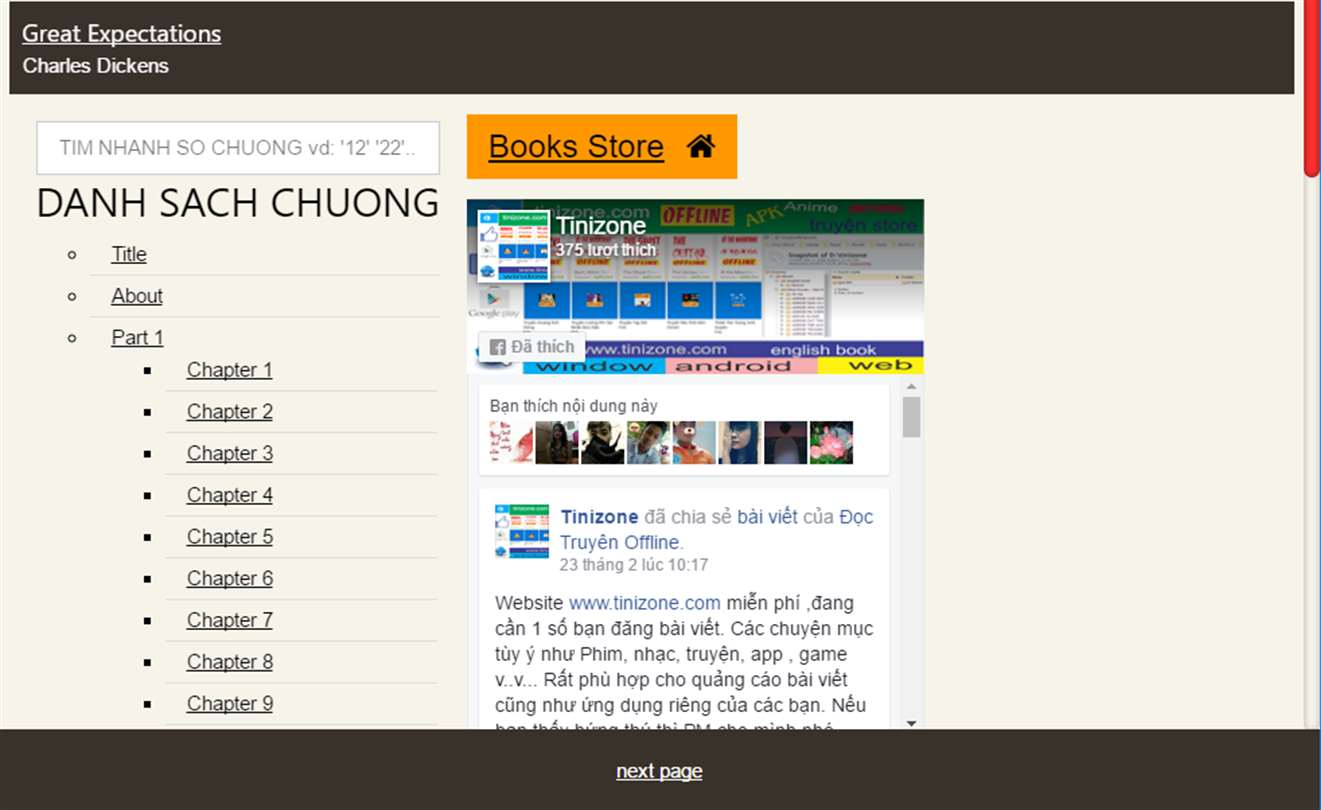Click the red page scrollbar thumb

(x=1313, y=88)
